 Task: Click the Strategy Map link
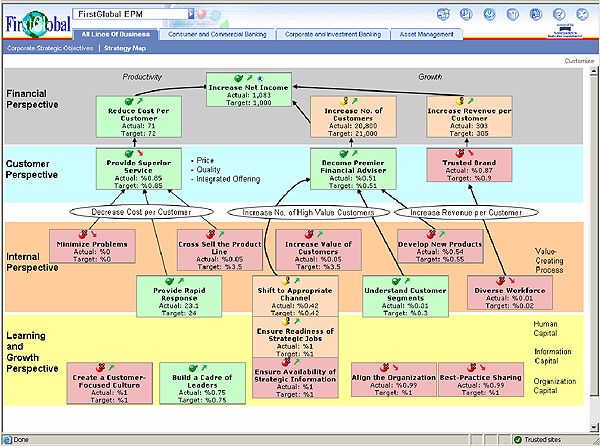[125, 47]
